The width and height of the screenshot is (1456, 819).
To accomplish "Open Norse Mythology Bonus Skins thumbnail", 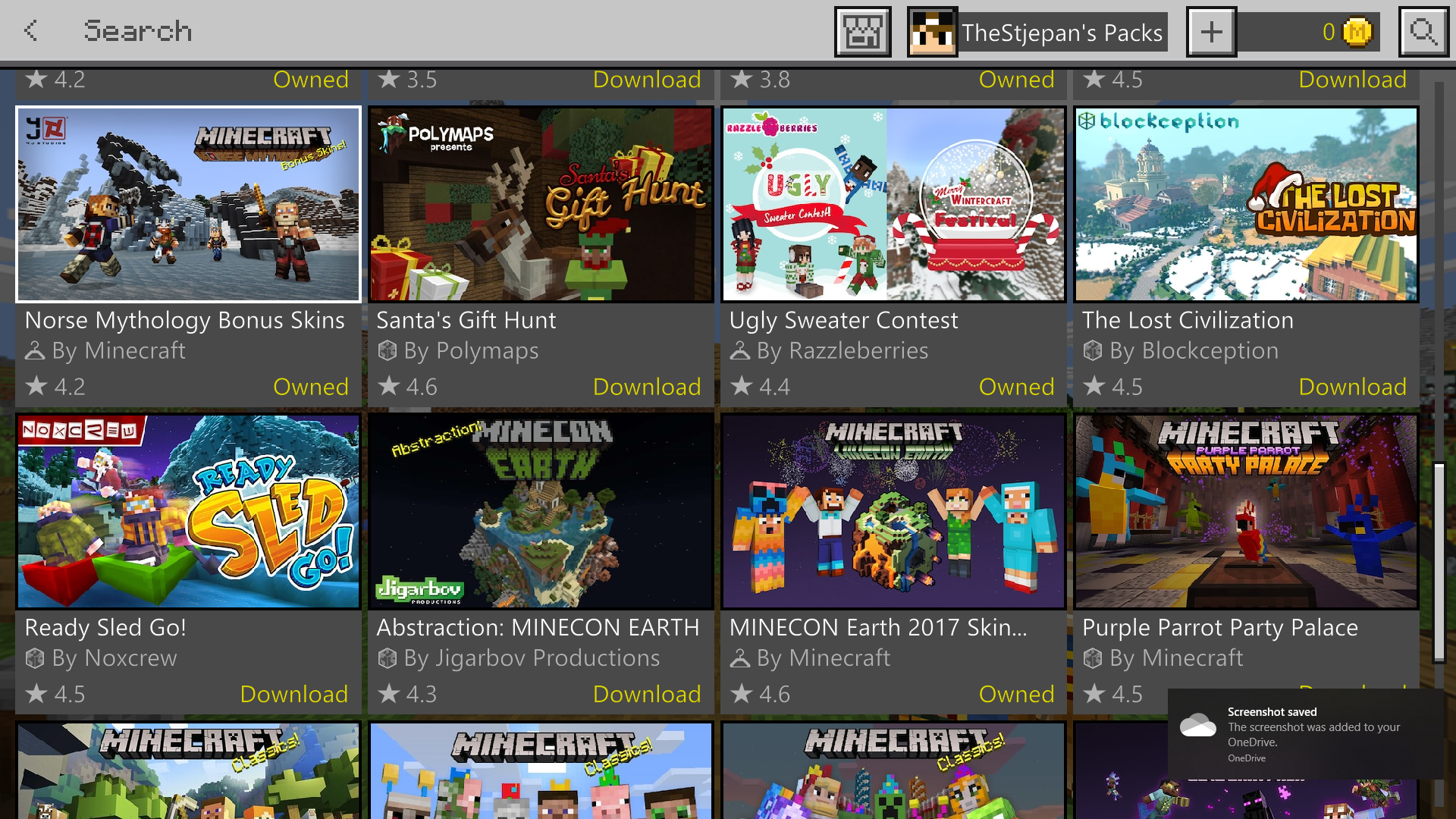I will [188, 205].
